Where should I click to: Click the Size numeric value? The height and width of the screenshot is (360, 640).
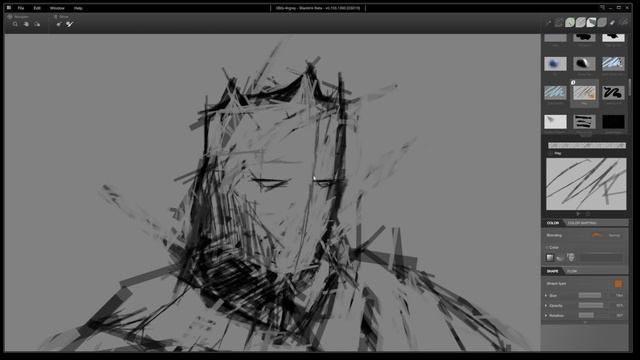619,296
